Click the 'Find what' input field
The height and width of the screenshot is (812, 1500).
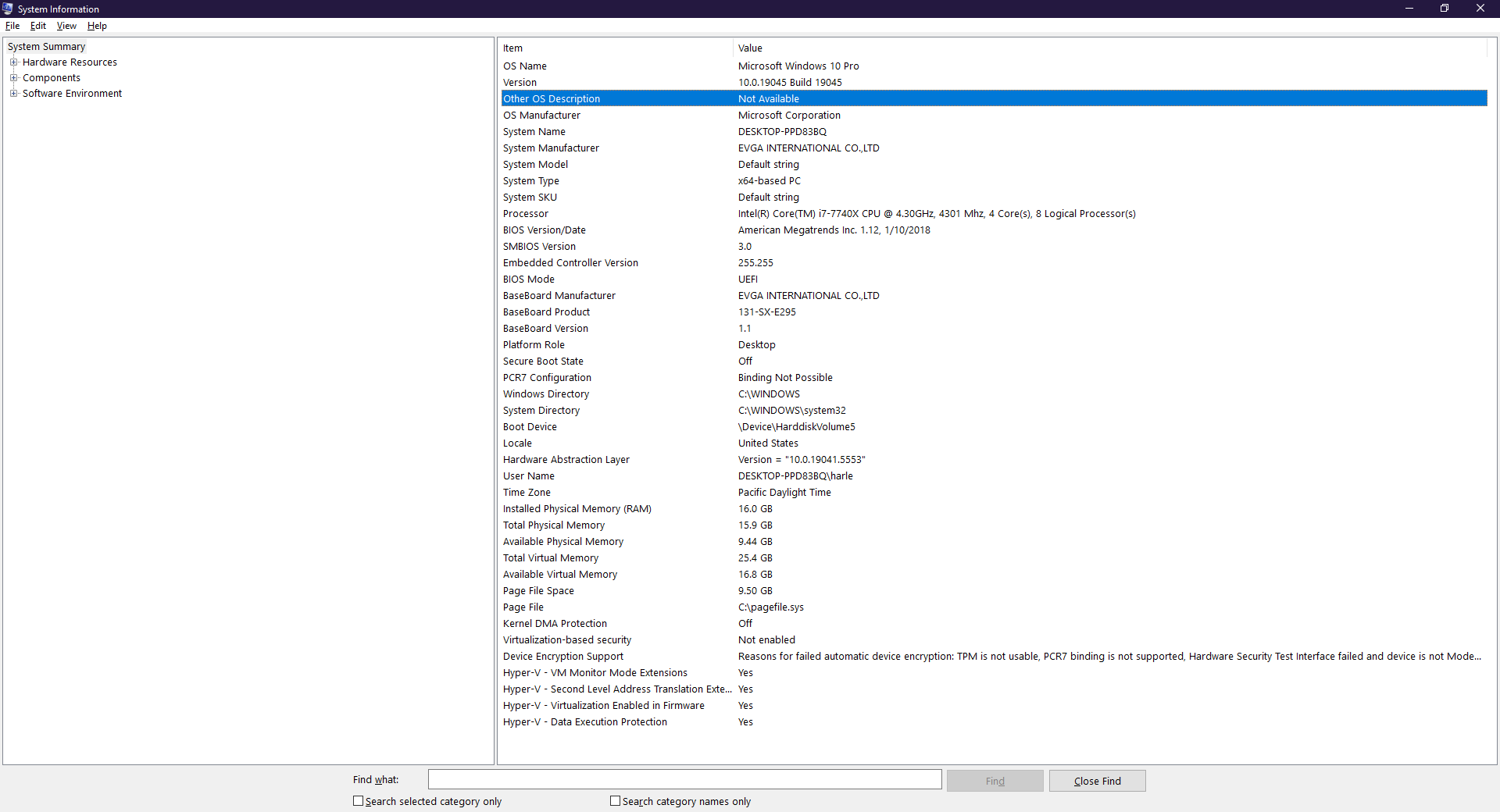[x=684, y=780]
